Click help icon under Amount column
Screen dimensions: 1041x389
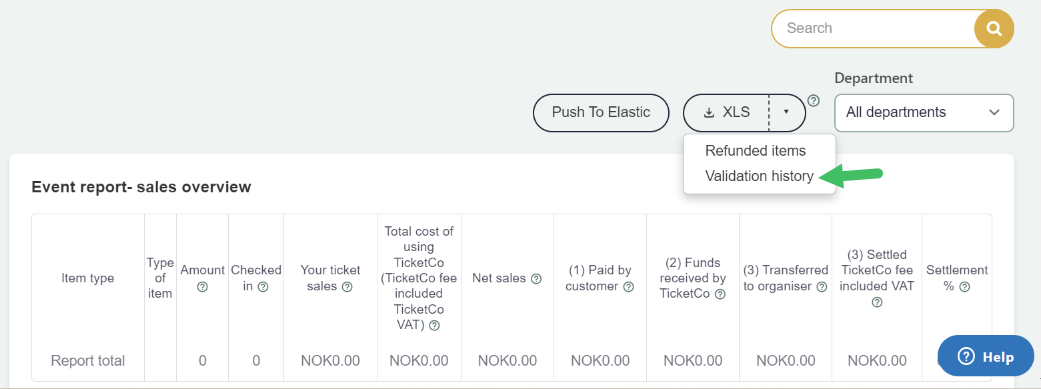click(202, 287)
